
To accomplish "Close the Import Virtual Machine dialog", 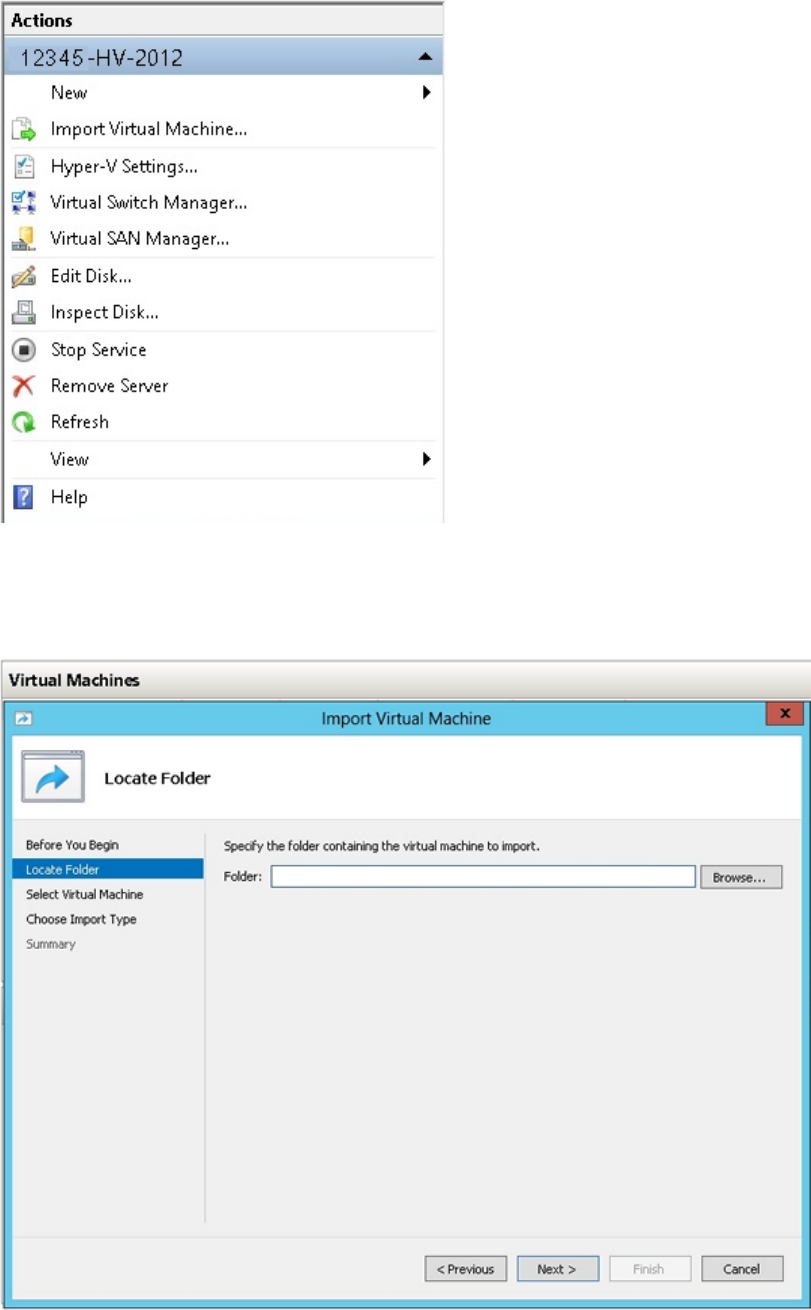I will (x=785, y=714).
